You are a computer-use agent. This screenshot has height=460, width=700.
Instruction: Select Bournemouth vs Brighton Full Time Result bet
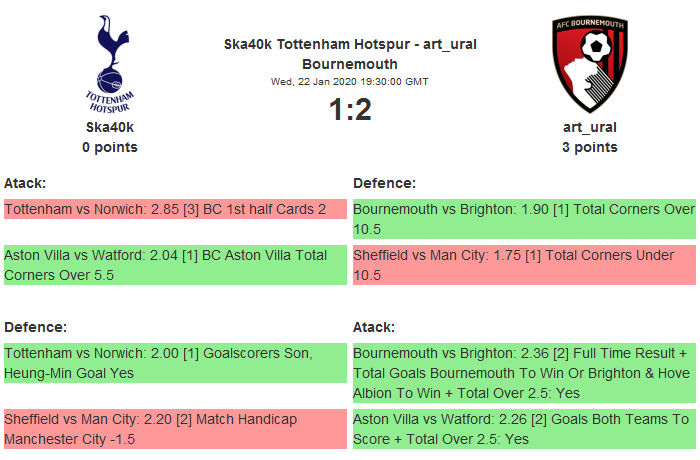(524, 372)
